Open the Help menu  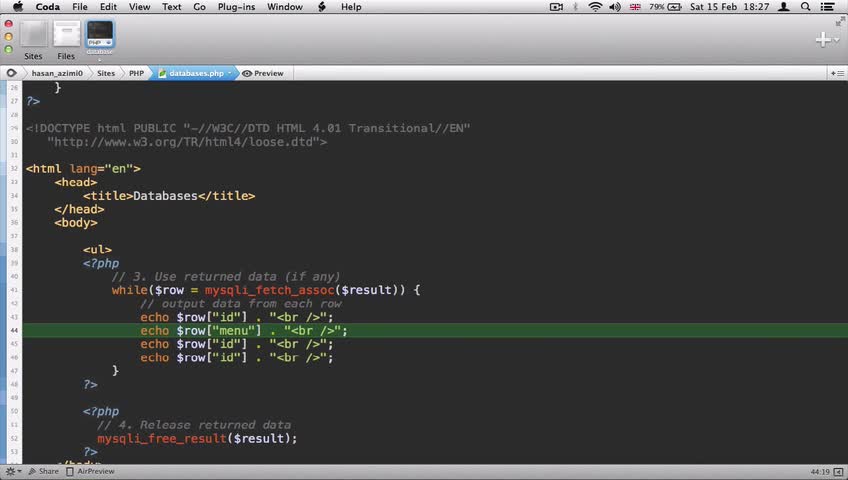351,6
